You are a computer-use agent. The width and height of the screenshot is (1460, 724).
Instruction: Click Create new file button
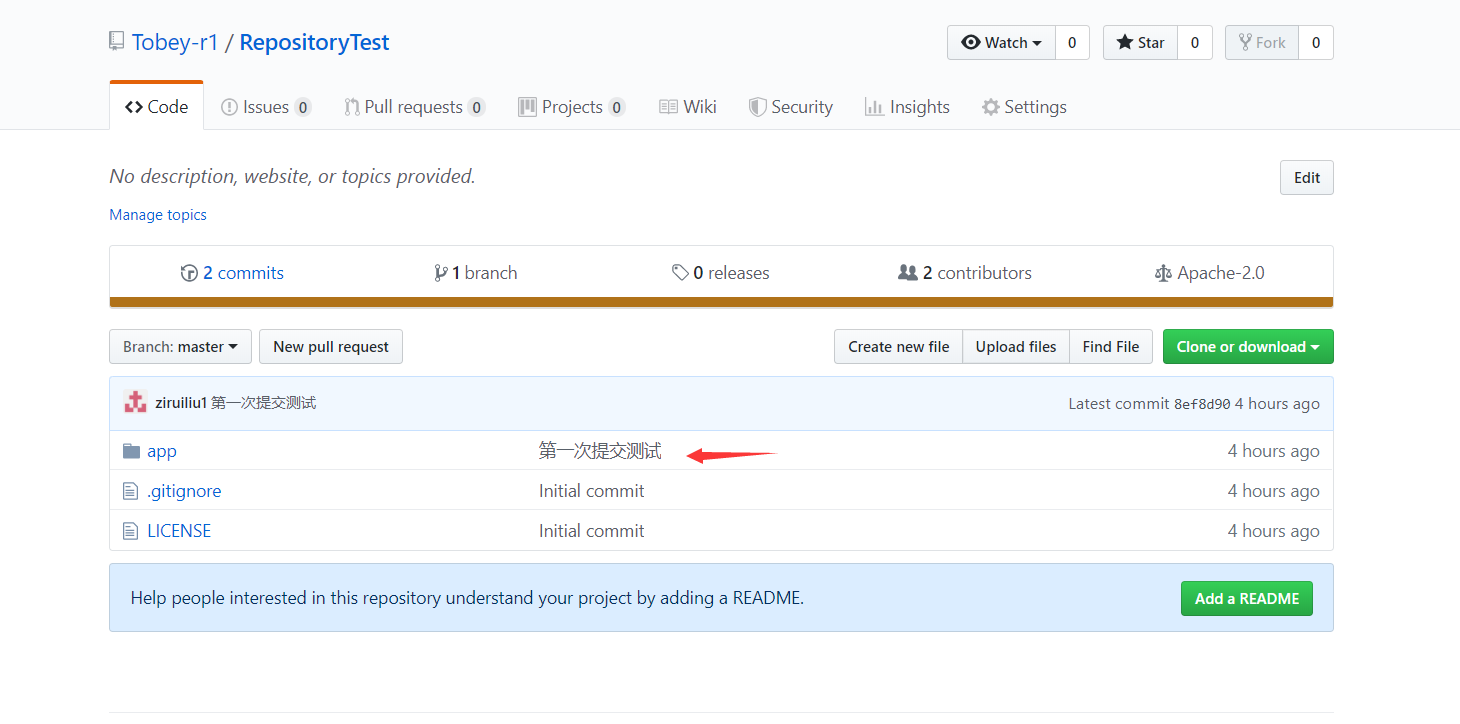(898, 347)
